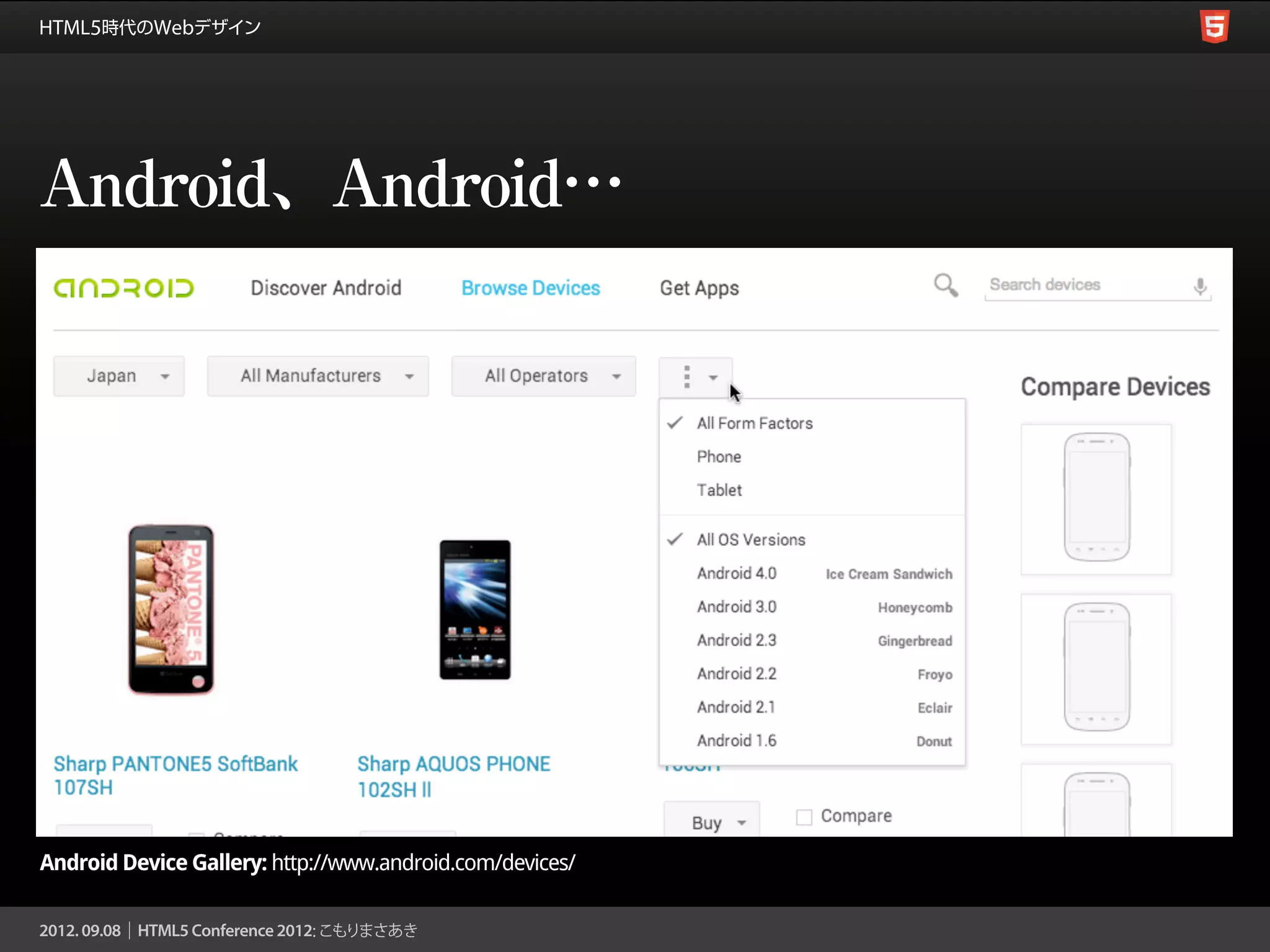Choose Android 3.0 Honeycomb
This screenshot has height=952, width=1270.
(x=812, y=607)
